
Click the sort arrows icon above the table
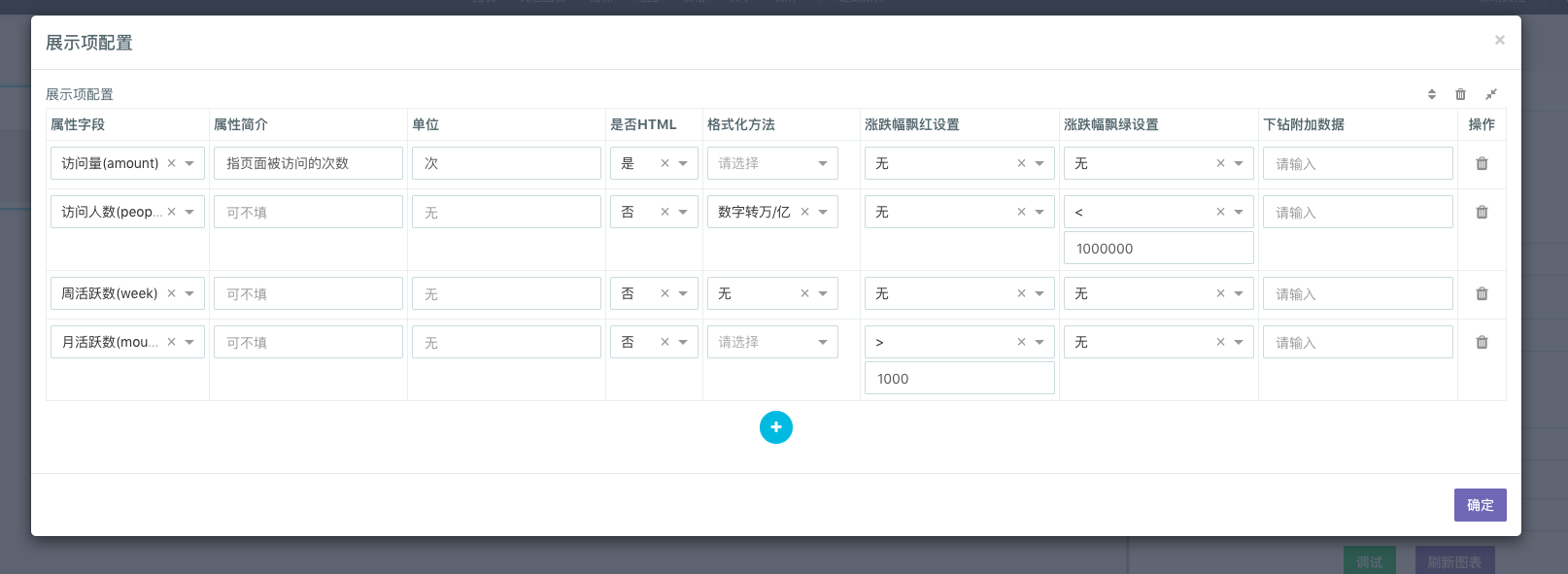tap(1432, 94)
